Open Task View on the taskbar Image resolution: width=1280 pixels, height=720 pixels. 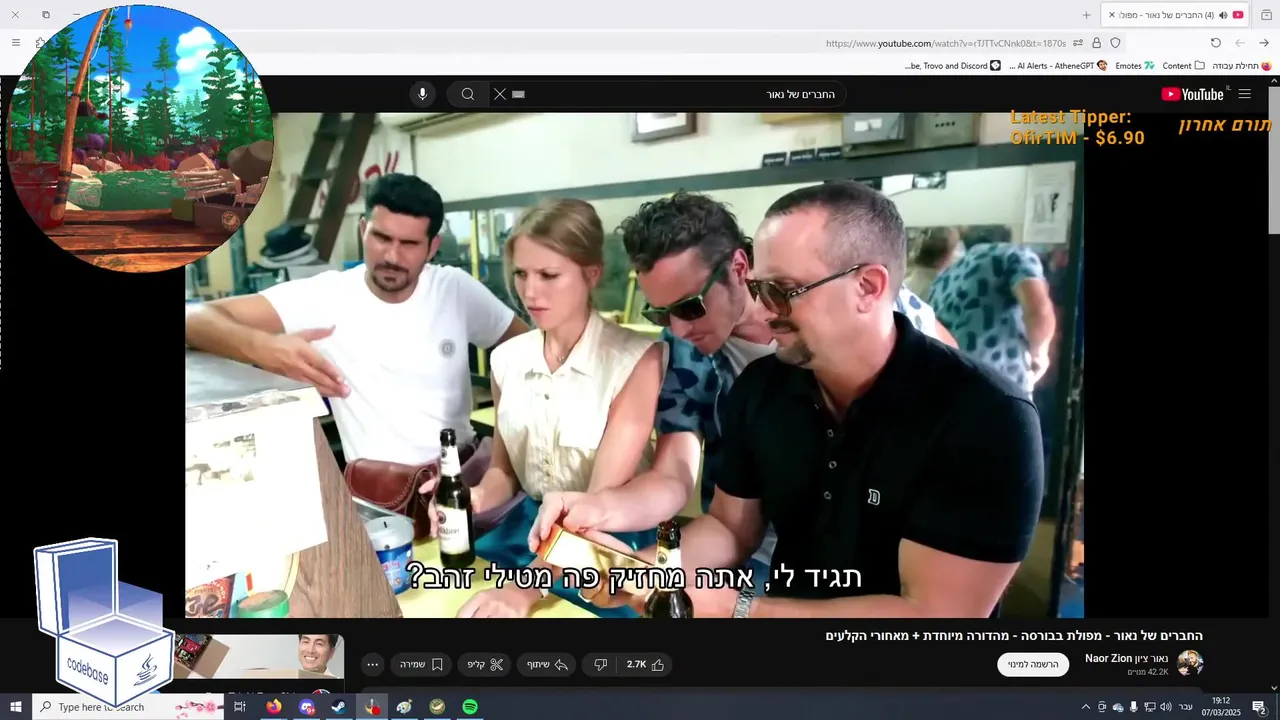pyautogui.click(x=240, y=707)
